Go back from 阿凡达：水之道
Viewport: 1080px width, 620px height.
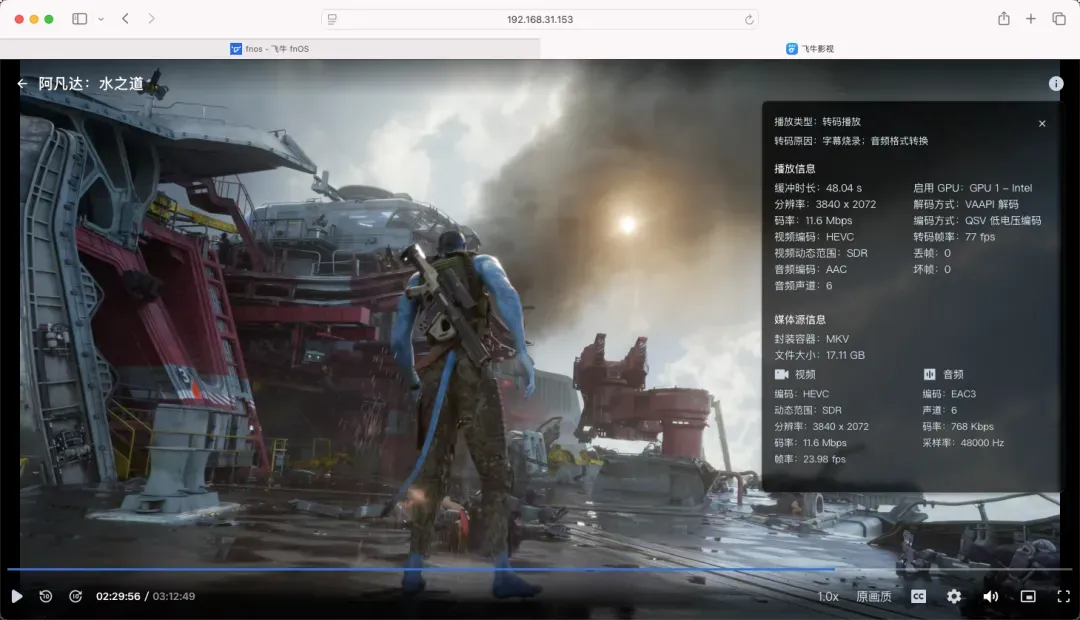pos(22,84)
